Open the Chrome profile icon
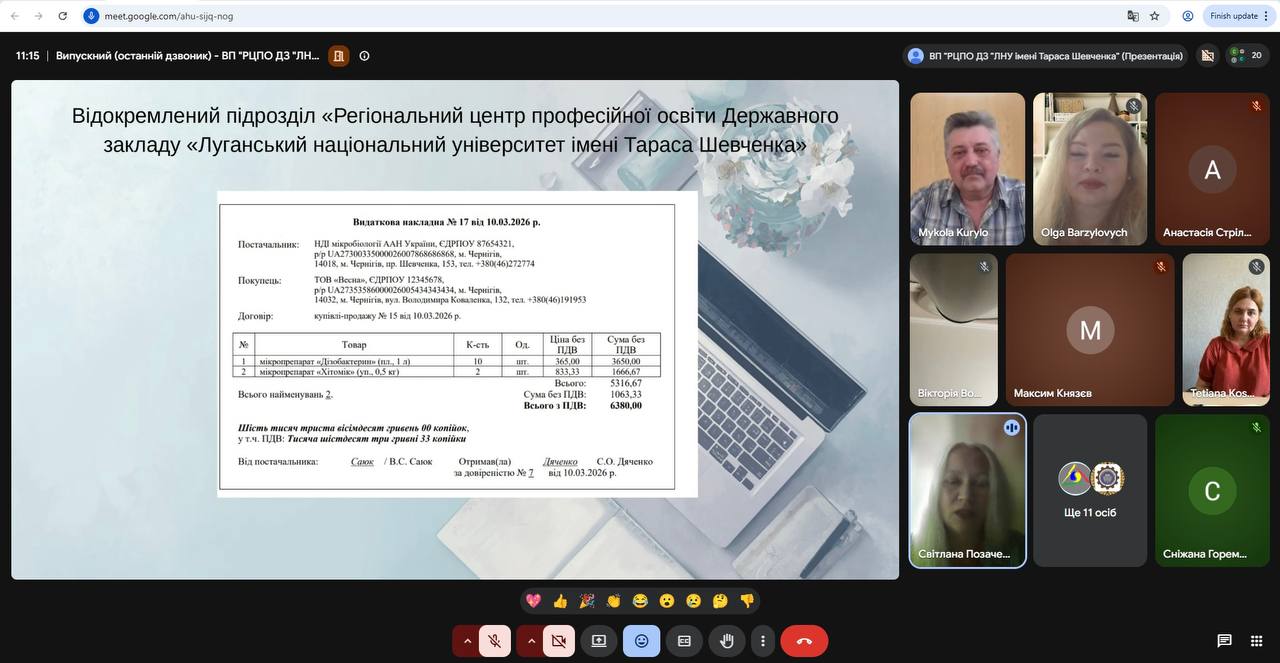The width and height of the screenshot is (1280, 663). [1188, 16]
